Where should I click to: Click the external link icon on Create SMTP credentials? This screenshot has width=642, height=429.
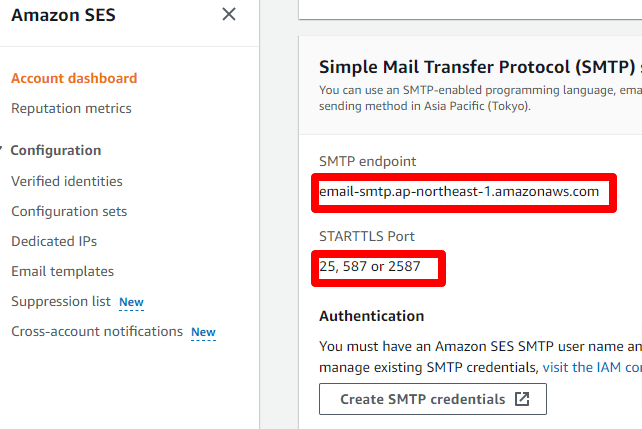click(522, 399)
